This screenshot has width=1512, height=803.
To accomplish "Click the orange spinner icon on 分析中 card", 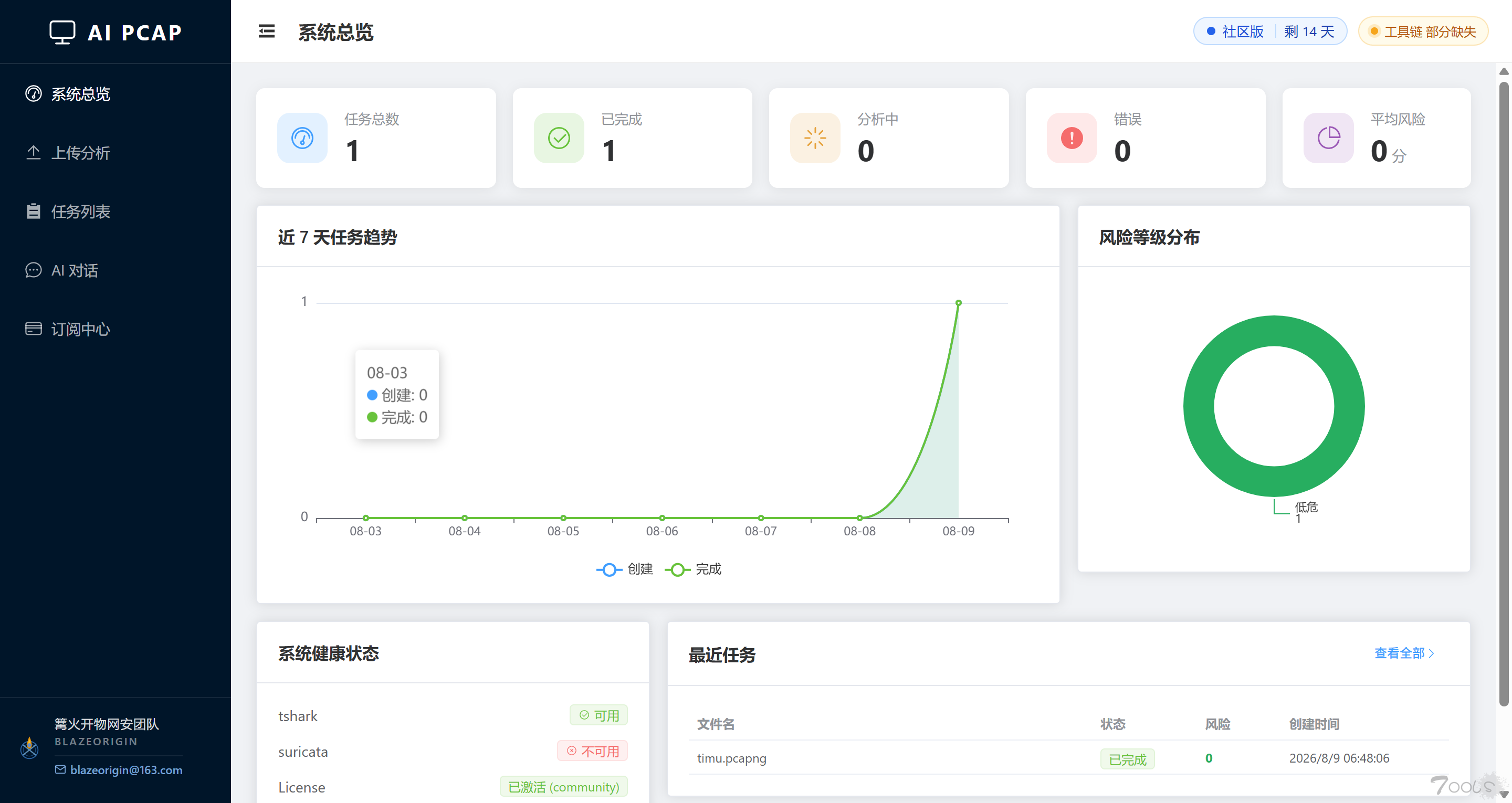I will [815, 138].
